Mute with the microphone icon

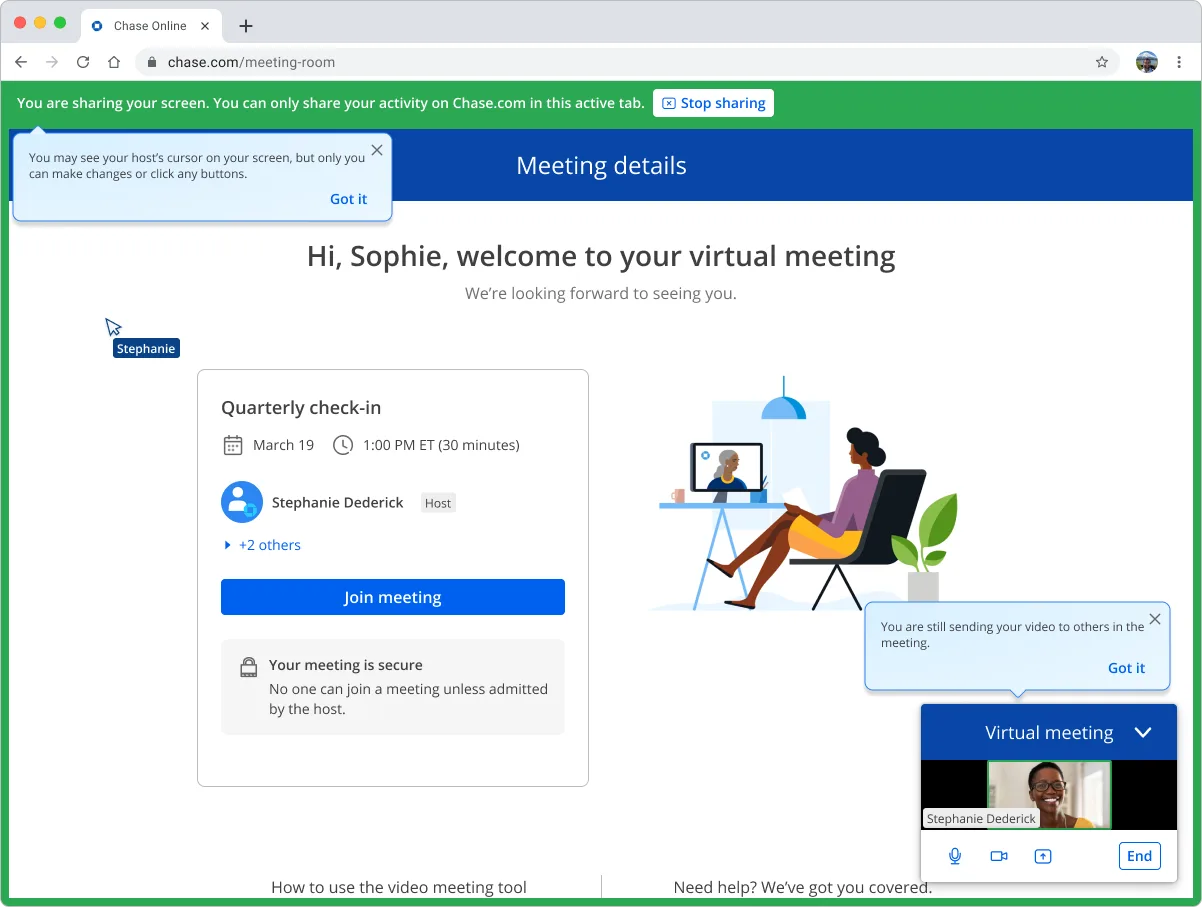pyautogui.click(x=955, y=856)
